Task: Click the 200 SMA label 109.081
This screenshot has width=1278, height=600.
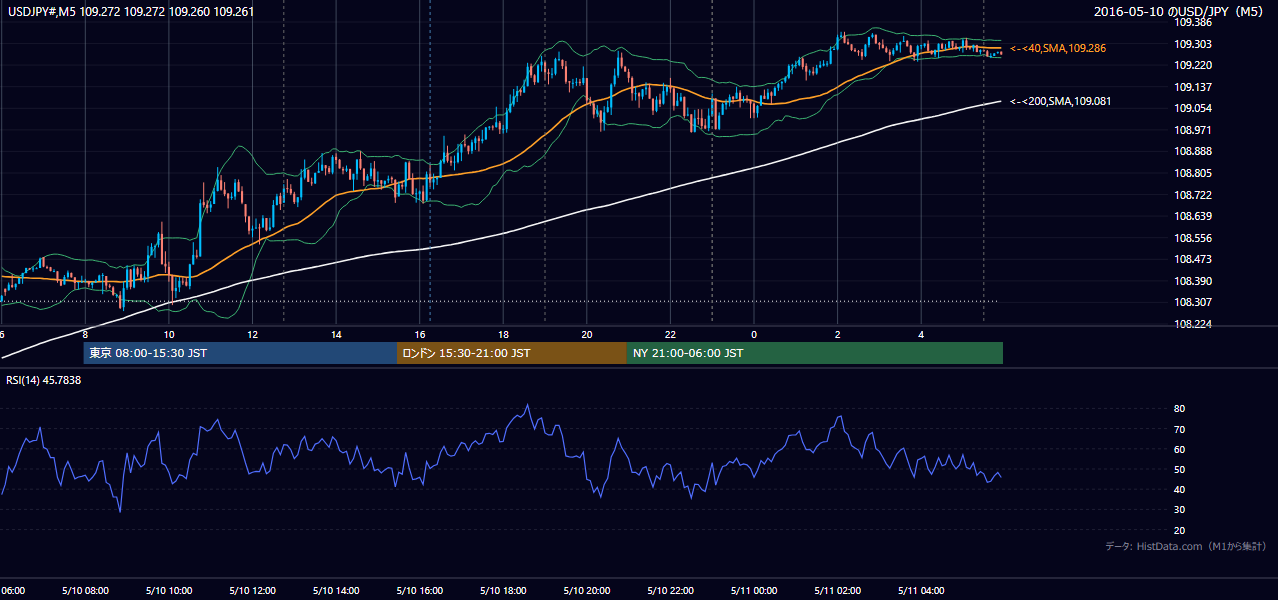Action: point(1060,101)
